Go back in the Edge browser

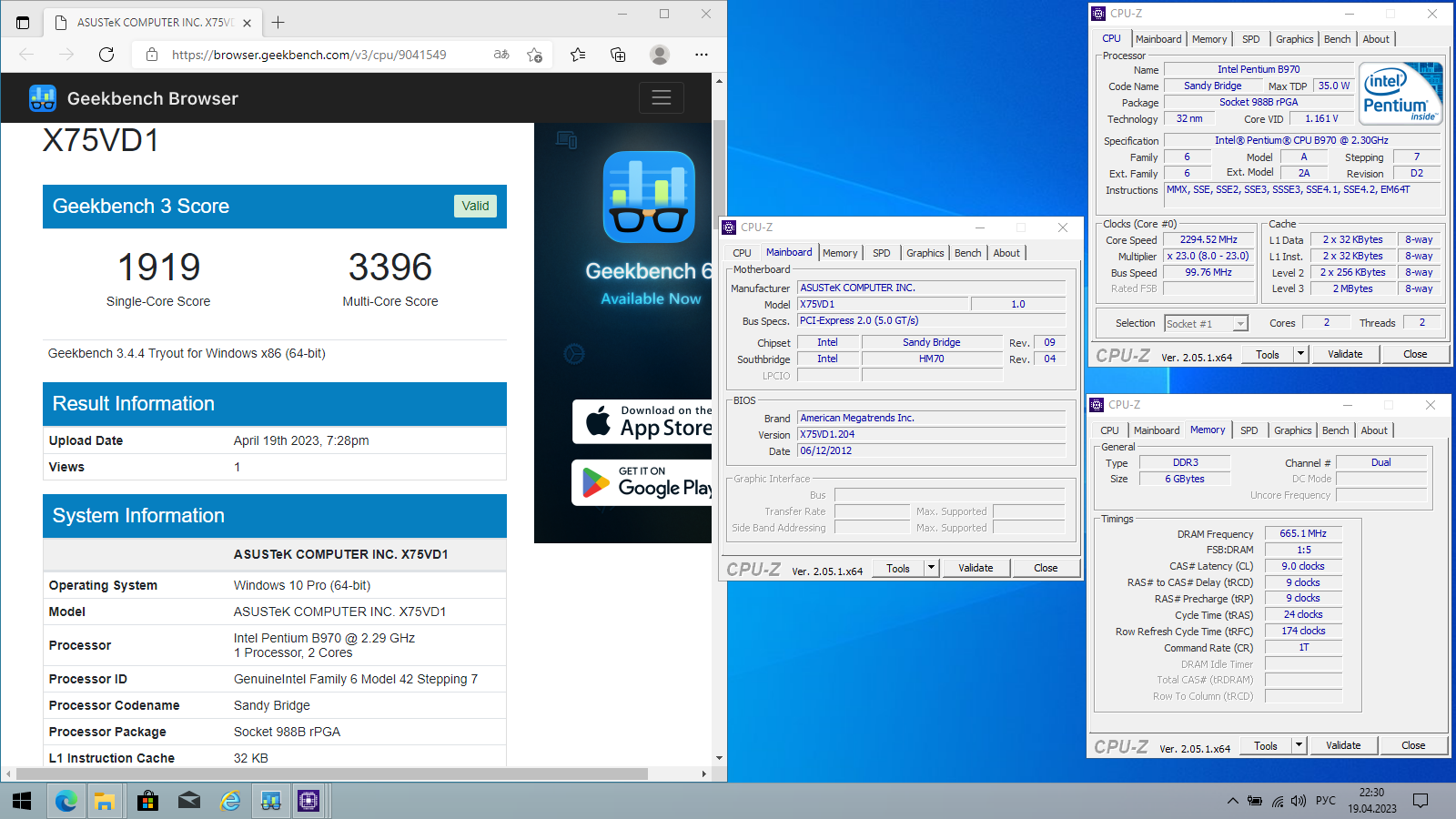(x=26, y=55)
